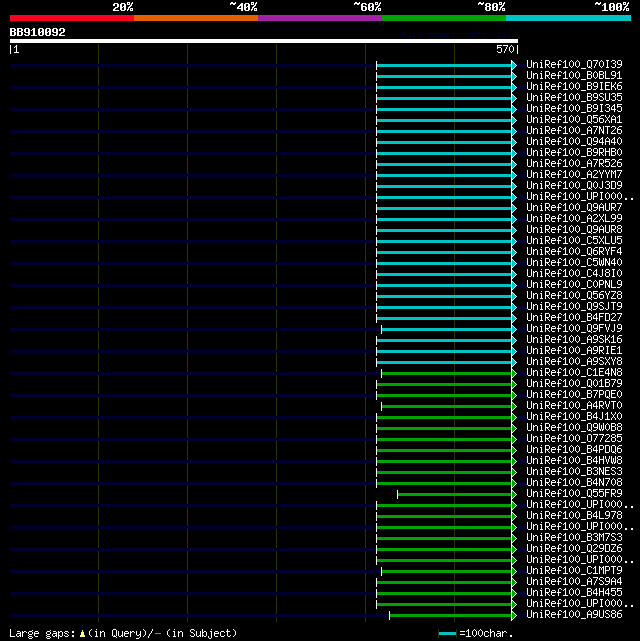Choose hit UniRef100_A7S9A4
This screenshot has width=640, height=641.
tap(574, 581)
